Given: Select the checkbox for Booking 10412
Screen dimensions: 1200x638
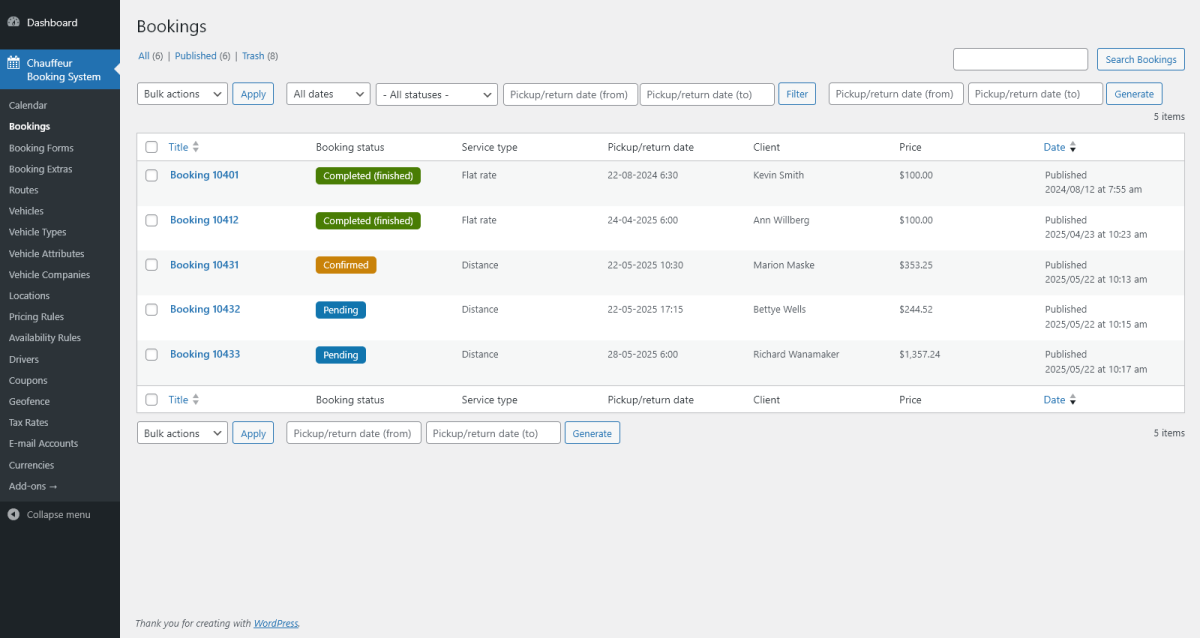Looking at the screenshot, I should [151, 220].
